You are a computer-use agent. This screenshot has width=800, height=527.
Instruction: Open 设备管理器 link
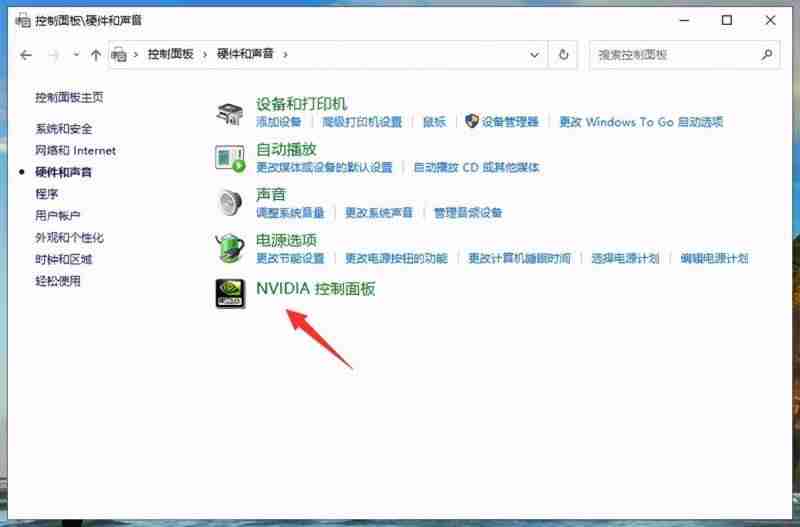(510, 122)
